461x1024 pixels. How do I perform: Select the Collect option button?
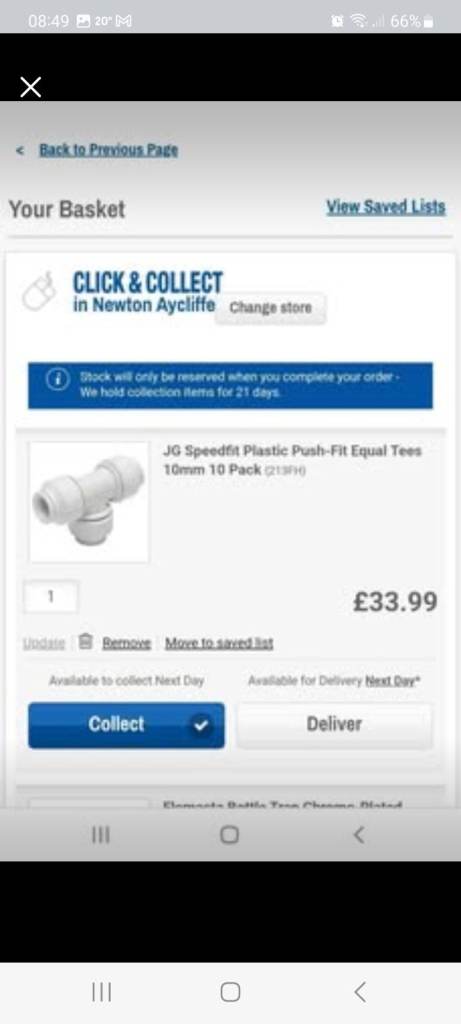coord(126,725)
